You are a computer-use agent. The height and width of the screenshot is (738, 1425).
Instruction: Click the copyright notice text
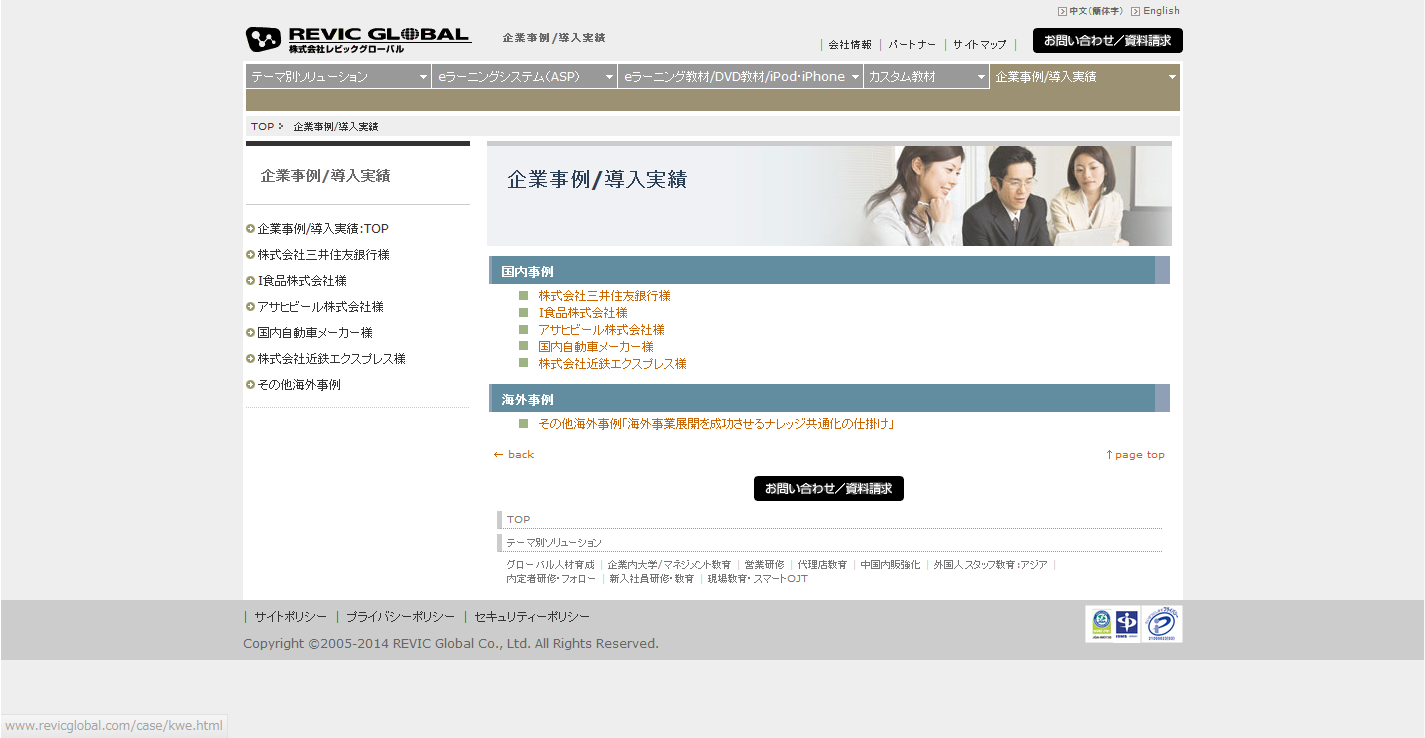point(451,644)
